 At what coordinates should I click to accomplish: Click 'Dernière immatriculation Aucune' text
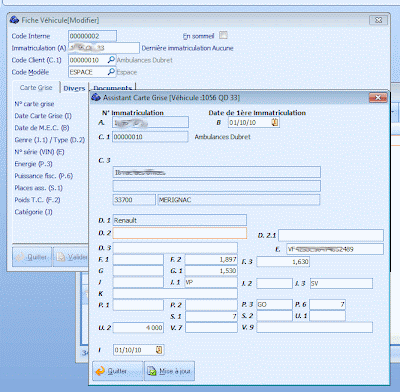[x=187, y=48]
